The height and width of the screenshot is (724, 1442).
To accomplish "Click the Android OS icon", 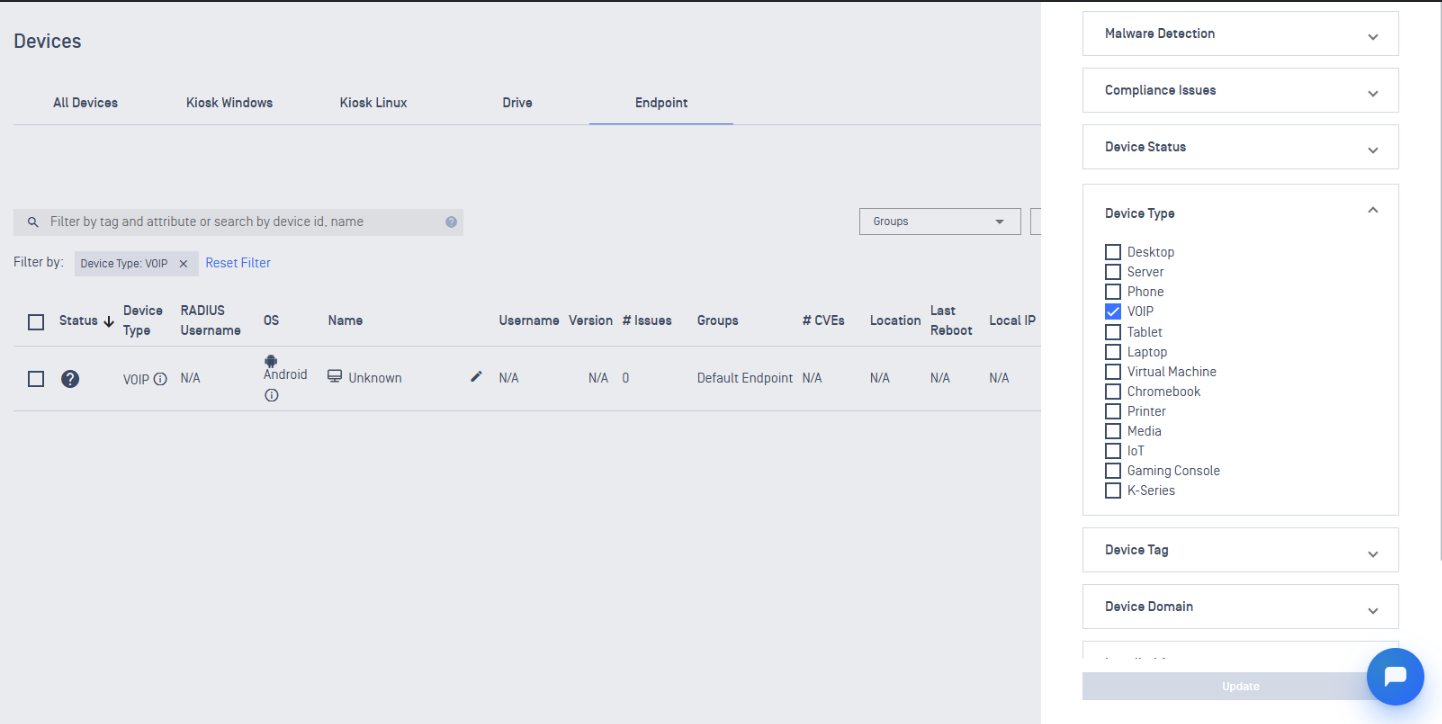I will [270, 361].
